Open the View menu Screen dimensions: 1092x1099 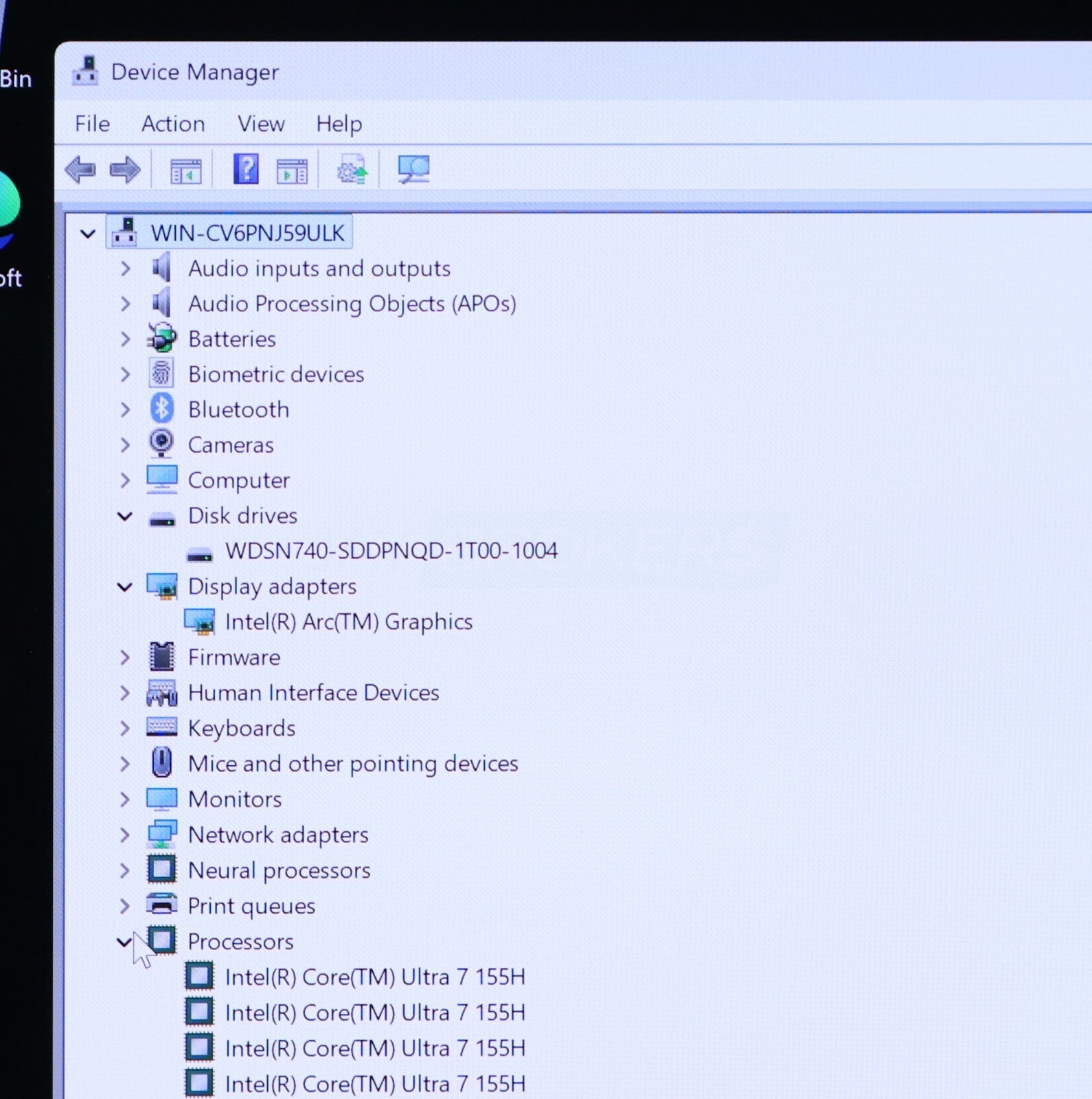click(x=261, y=124)
